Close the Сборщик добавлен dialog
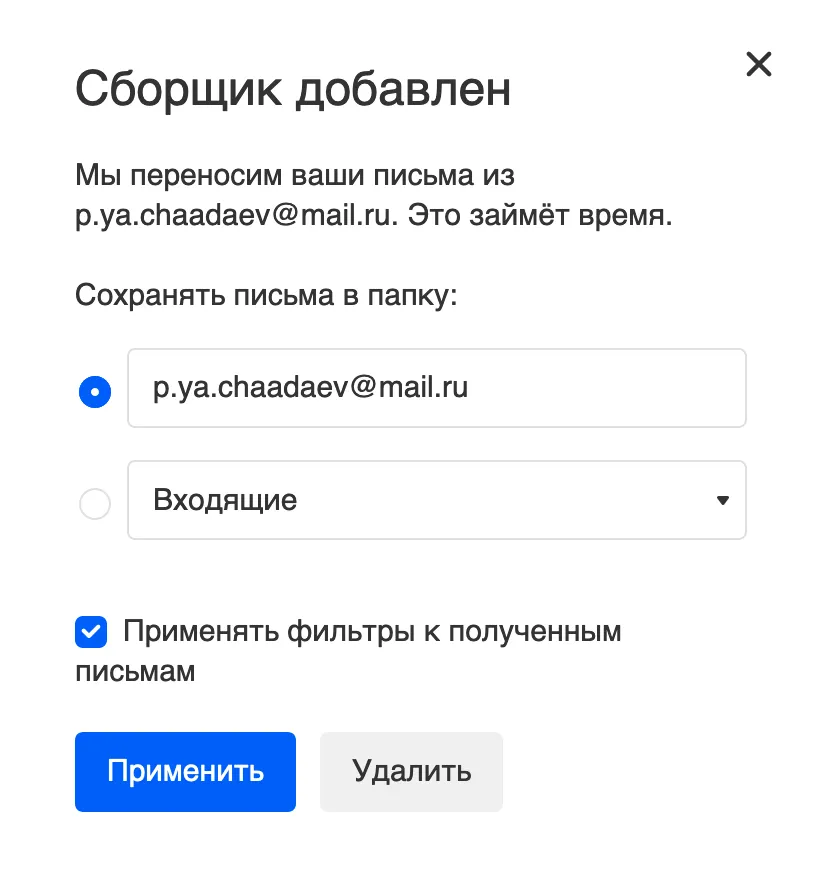Image resolution: width=822 pixels, height=878 pixels. (759, 64)
